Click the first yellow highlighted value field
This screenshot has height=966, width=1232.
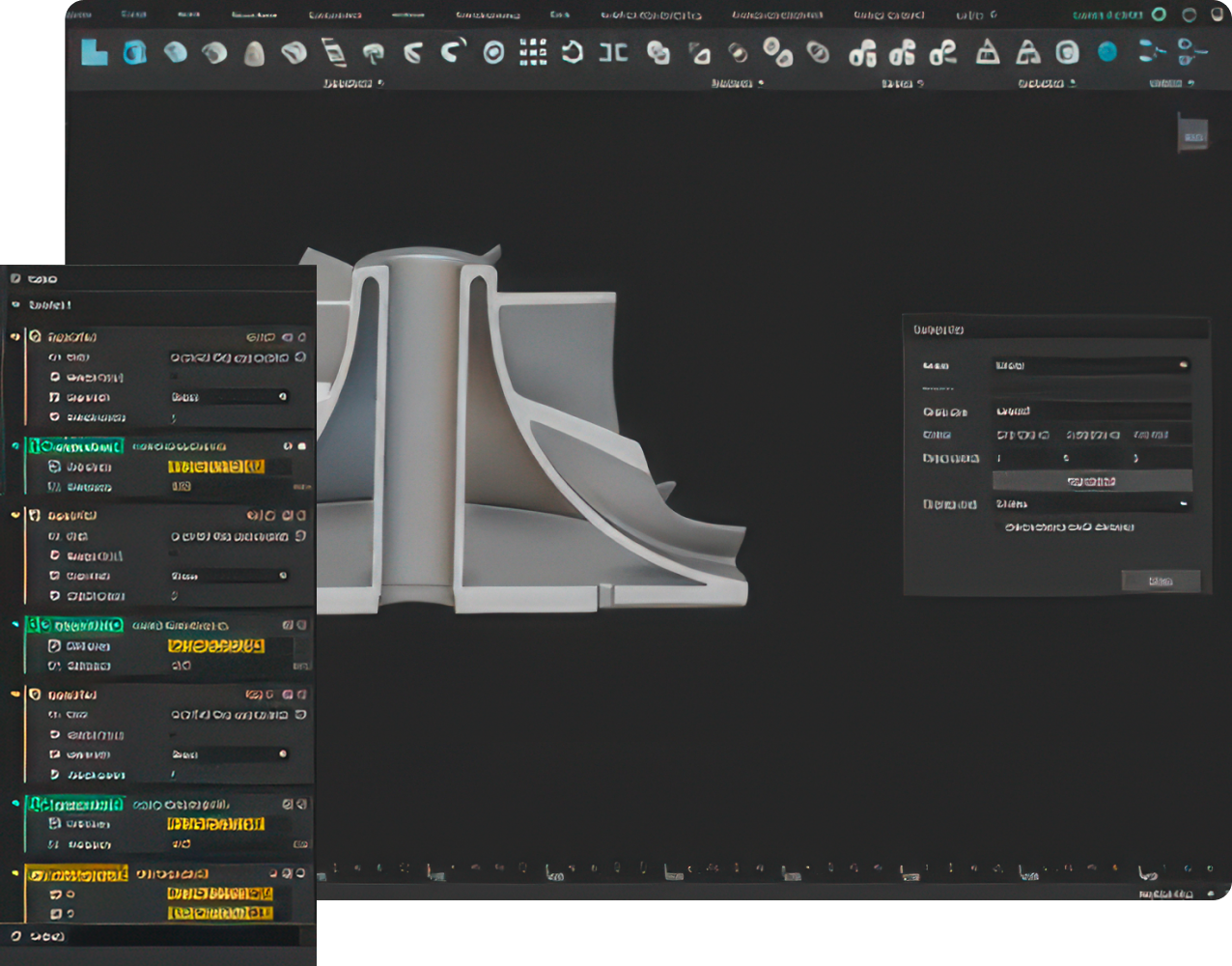click(215, 467)
